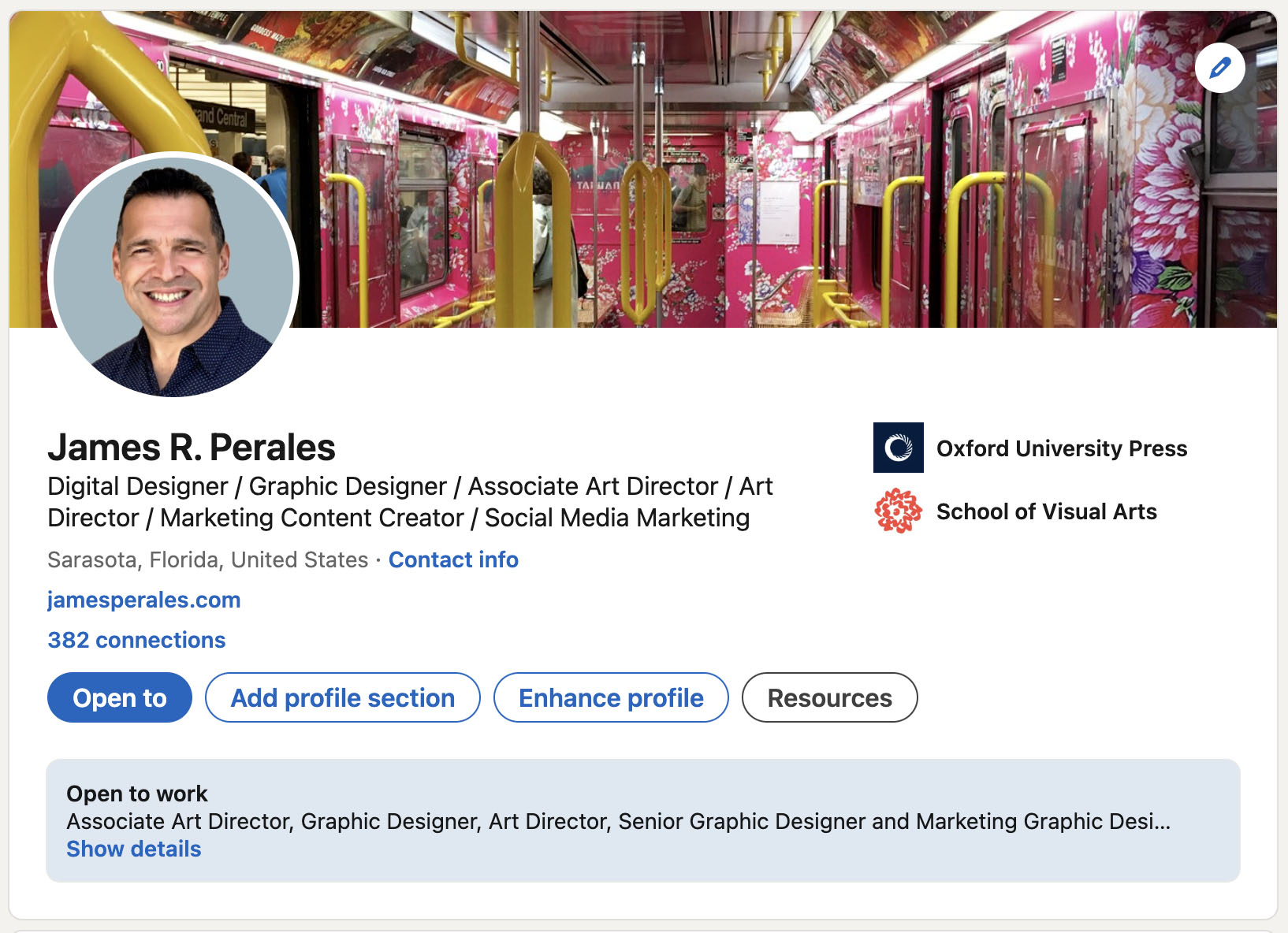Click the pencil edit icon on banner
The image size is (1288, 933).
coord(1219,68)
